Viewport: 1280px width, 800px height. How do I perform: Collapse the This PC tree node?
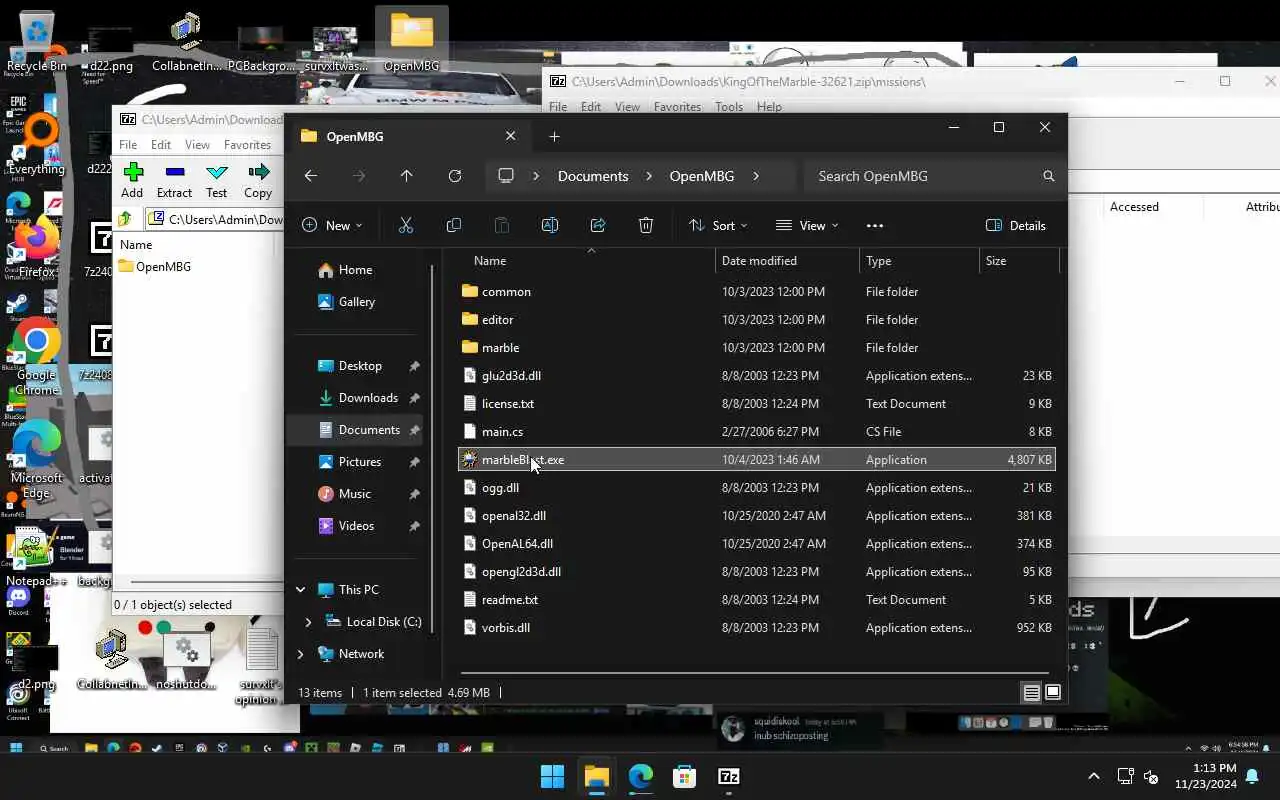click(300, 590)
